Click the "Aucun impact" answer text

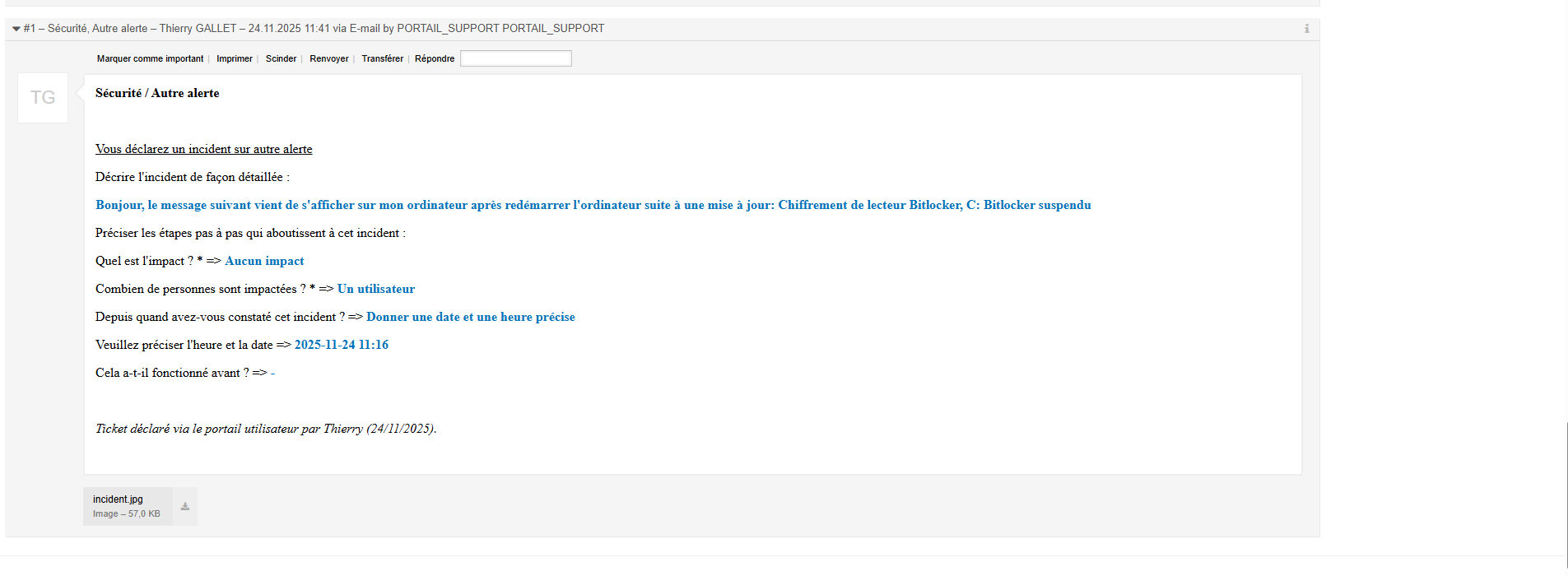tap(264, 262)
